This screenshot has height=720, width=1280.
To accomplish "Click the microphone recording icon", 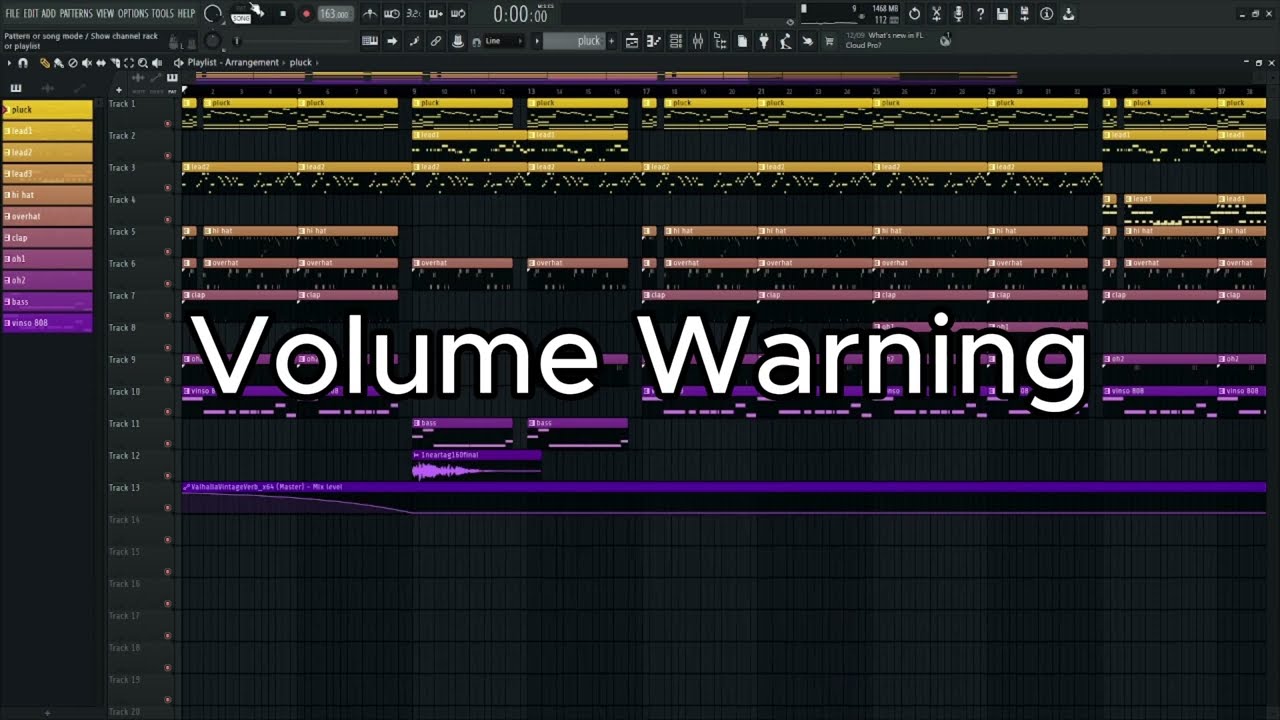I will point(958,14).
